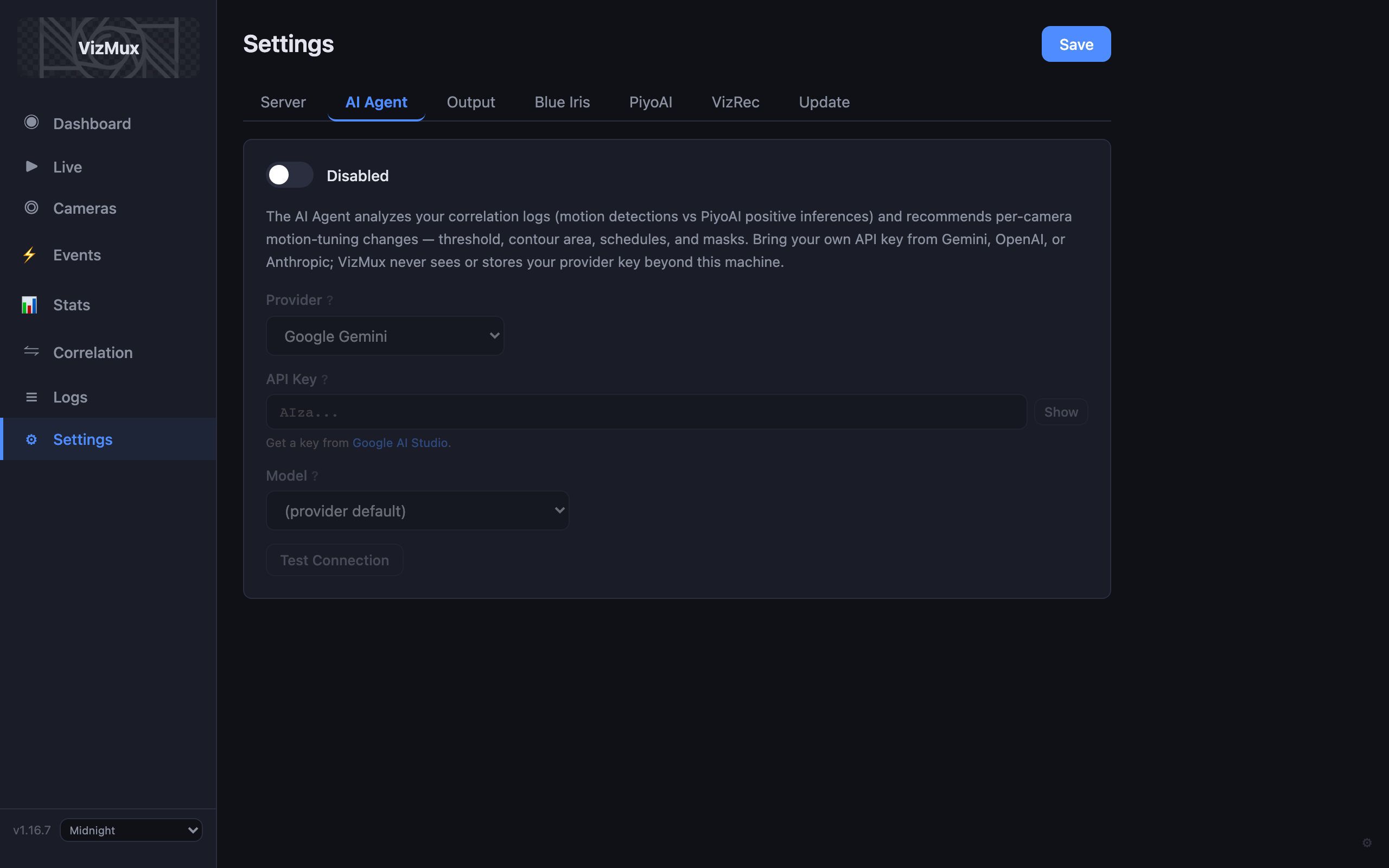Open the Provider dropdown showing Google Gemini

point(385,336)
